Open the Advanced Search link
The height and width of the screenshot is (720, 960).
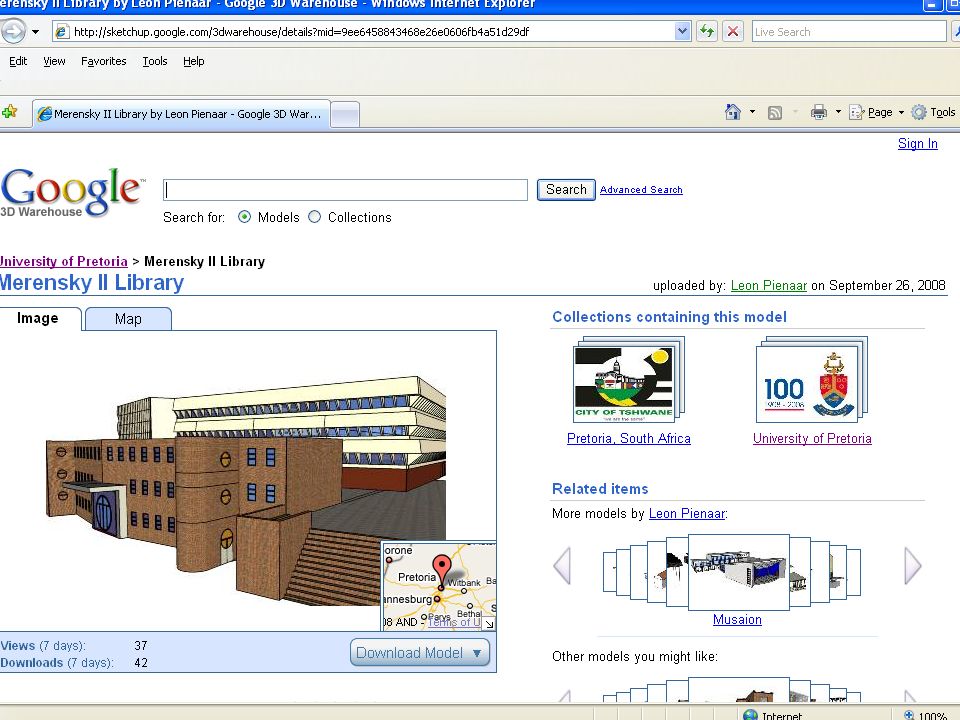(641, 190)
